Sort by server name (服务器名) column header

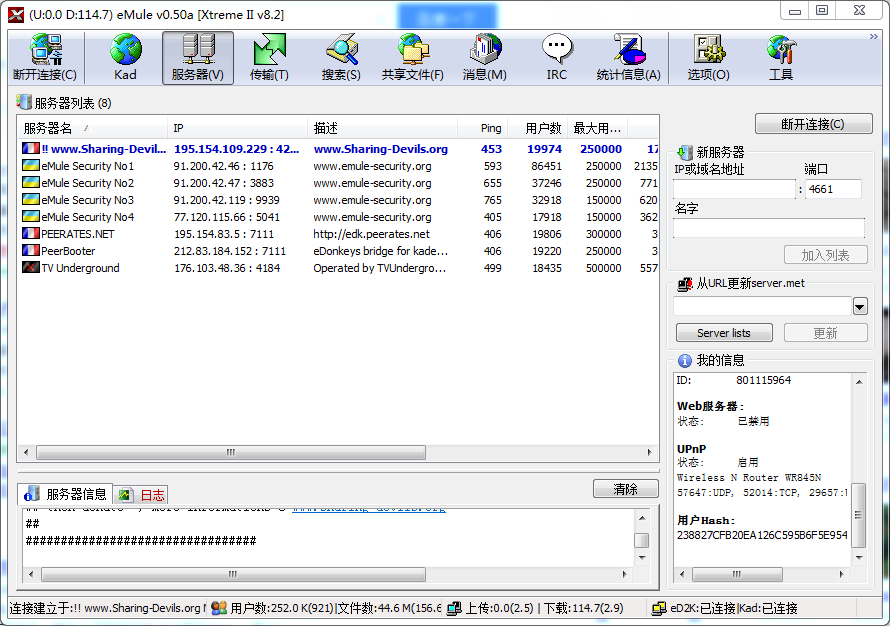pos(93,128)
